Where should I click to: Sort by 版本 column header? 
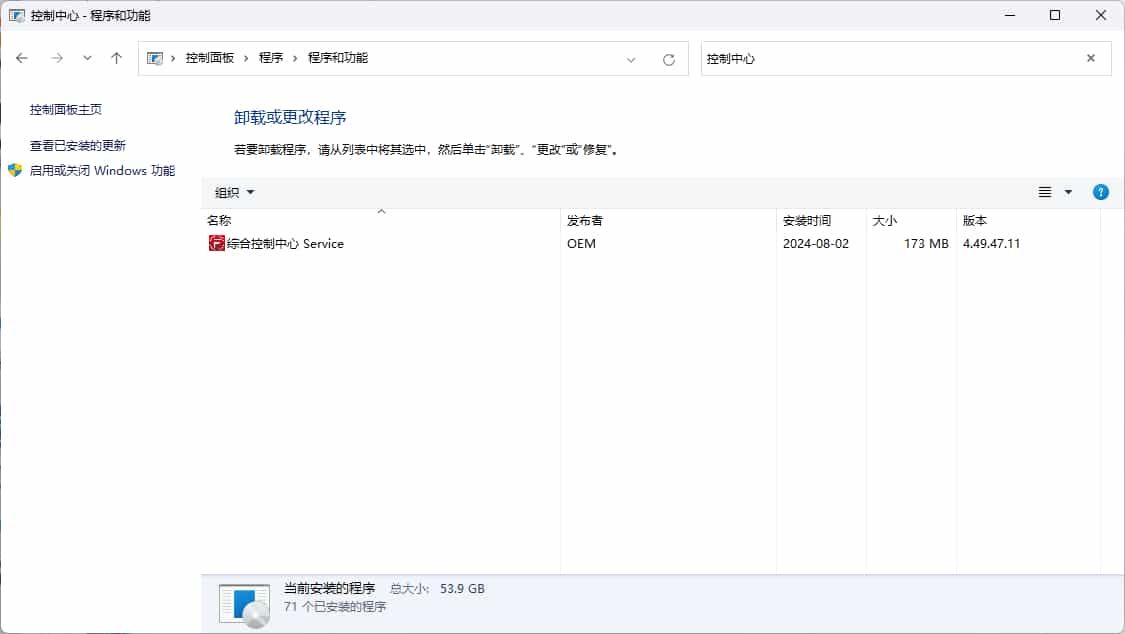pyautogui.click(x=1027, y=220)
